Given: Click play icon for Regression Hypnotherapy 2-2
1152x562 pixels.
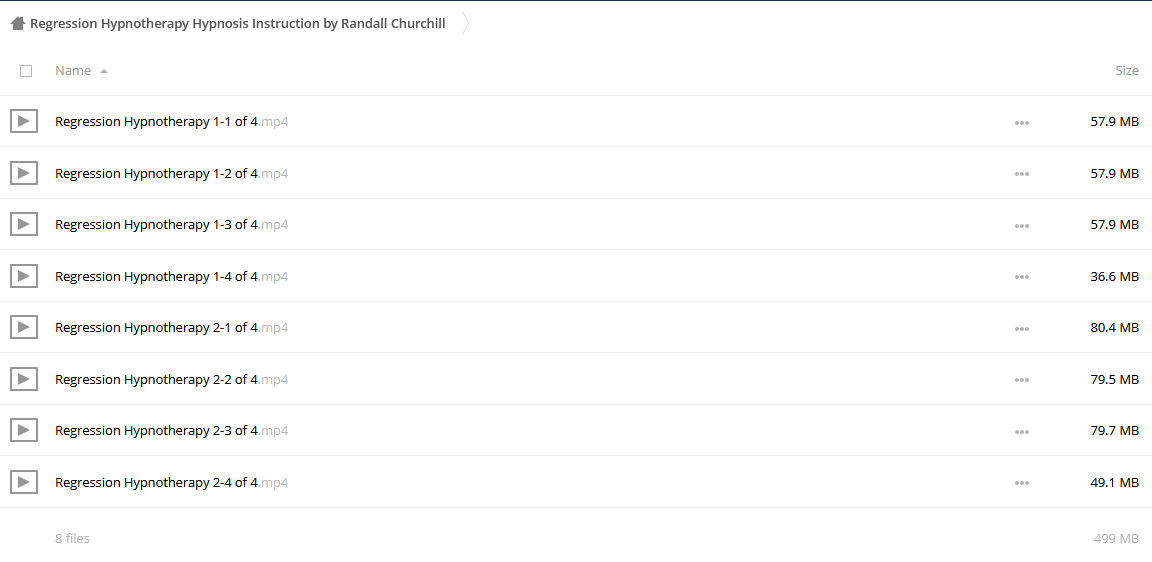Looking at the screenshot, I should pos(24,379).
